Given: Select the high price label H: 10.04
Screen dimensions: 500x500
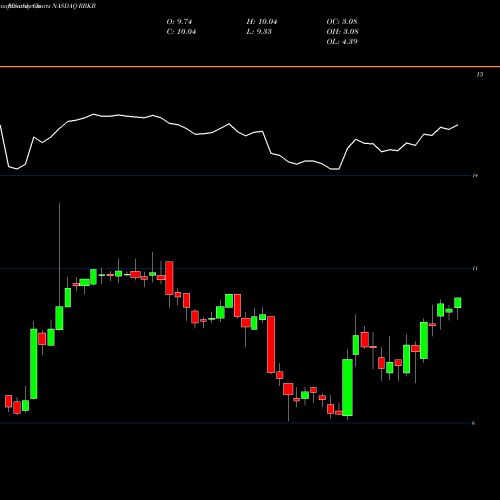Looking at the screenshot, I should point(262,22).
